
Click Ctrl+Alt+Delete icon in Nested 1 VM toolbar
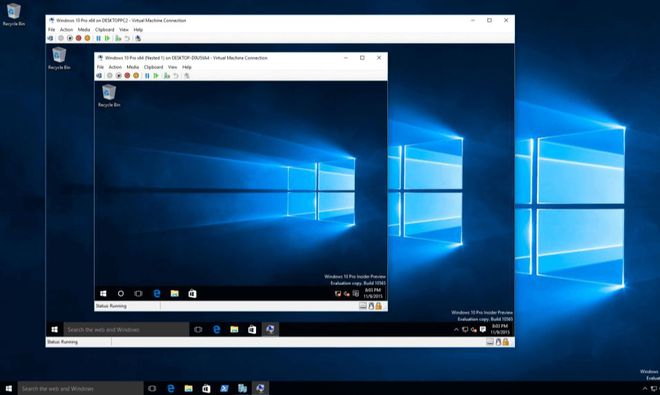(99, 76)
